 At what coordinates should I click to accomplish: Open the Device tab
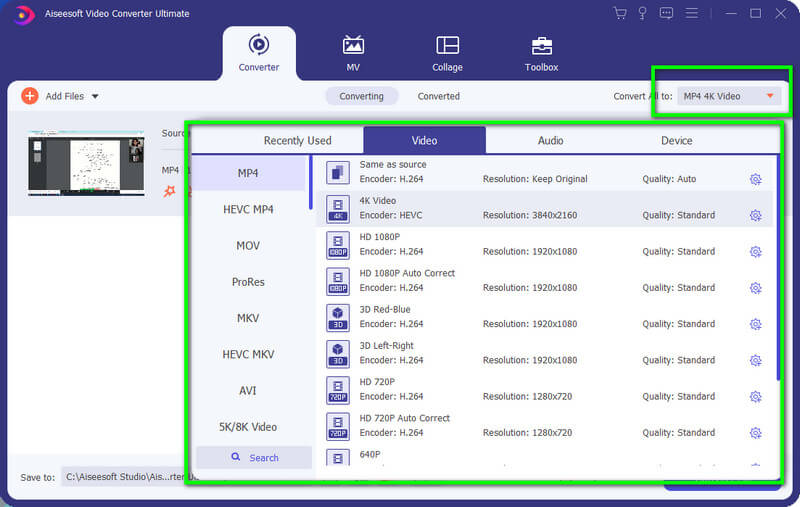pyautogui.click(x=676, y=141)
